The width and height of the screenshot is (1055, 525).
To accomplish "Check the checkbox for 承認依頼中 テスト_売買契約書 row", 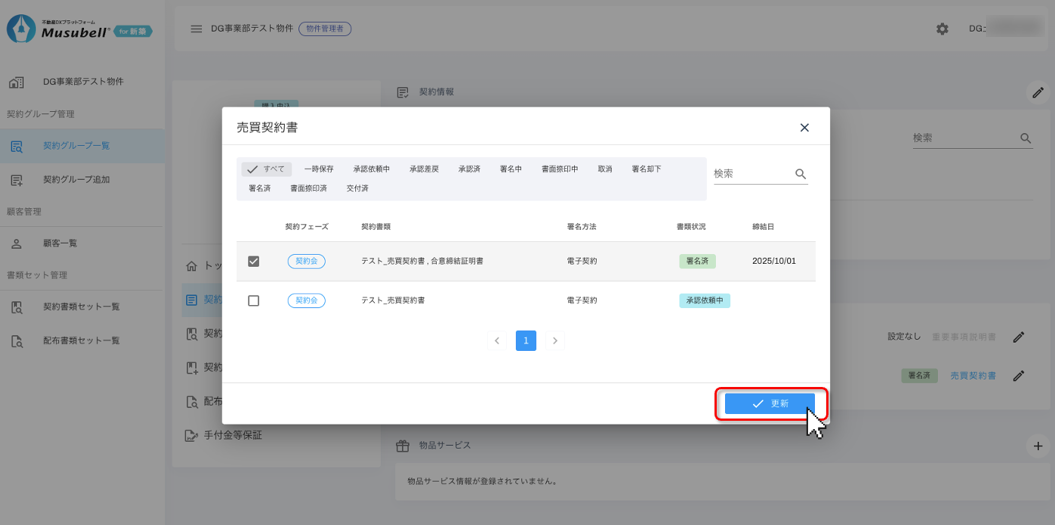I will pos(253,301).
